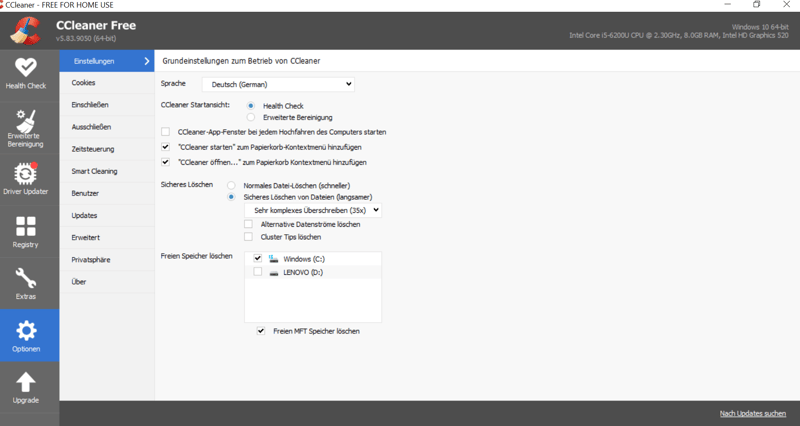Enable CCleaner-App-Fenster bei Hochfahren starten checkbox
This screenshot has height=426, width=800.
(x=165, y=132)
